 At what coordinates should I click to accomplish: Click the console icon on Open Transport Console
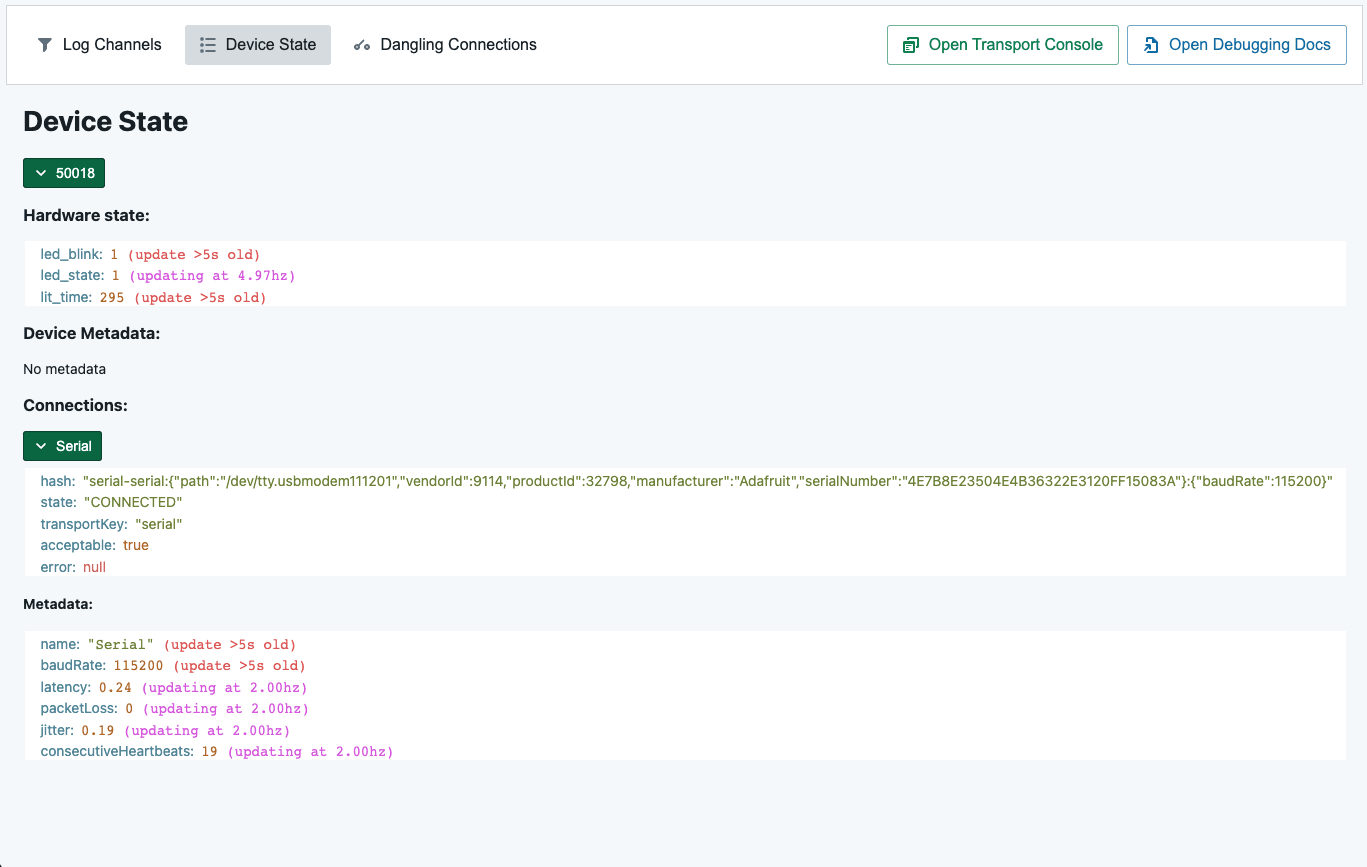(910, 45)
